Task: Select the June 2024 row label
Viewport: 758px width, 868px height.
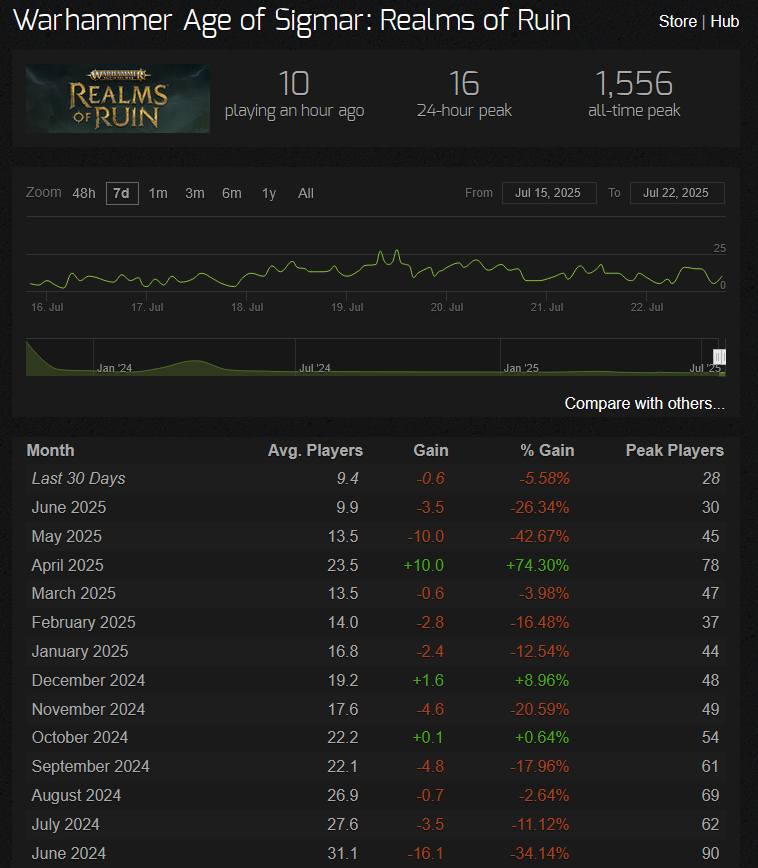Action: (69, 852)
